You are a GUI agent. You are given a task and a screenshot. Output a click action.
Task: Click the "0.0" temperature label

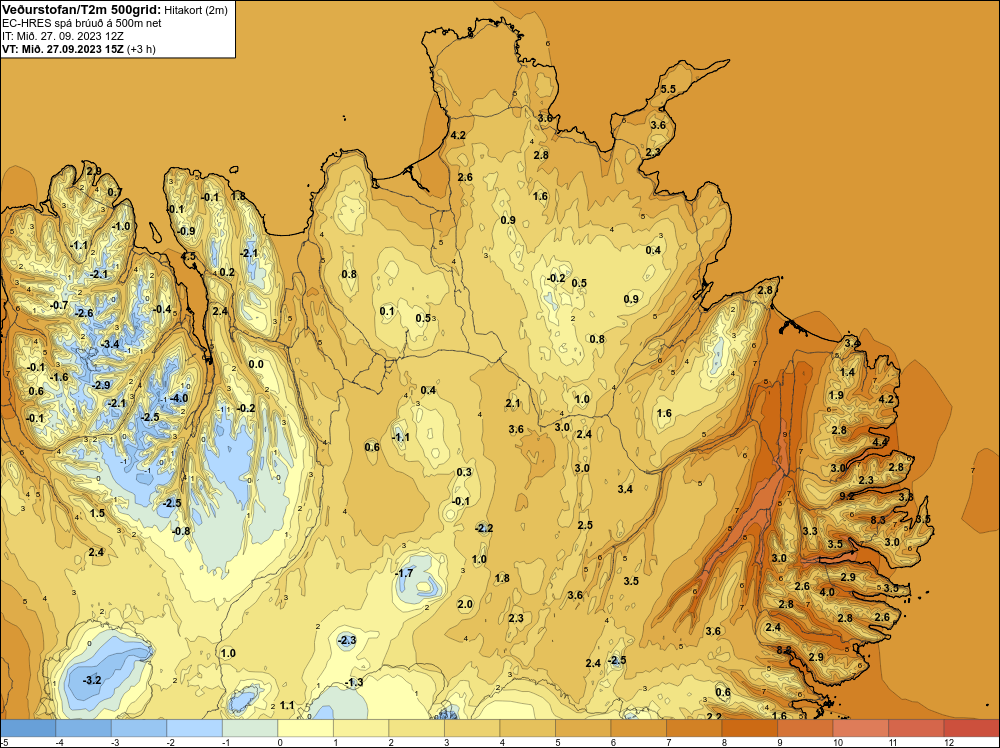[x=256, y=365]
